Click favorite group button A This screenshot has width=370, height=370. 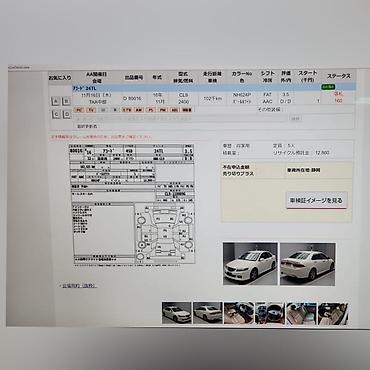[56, 101]
